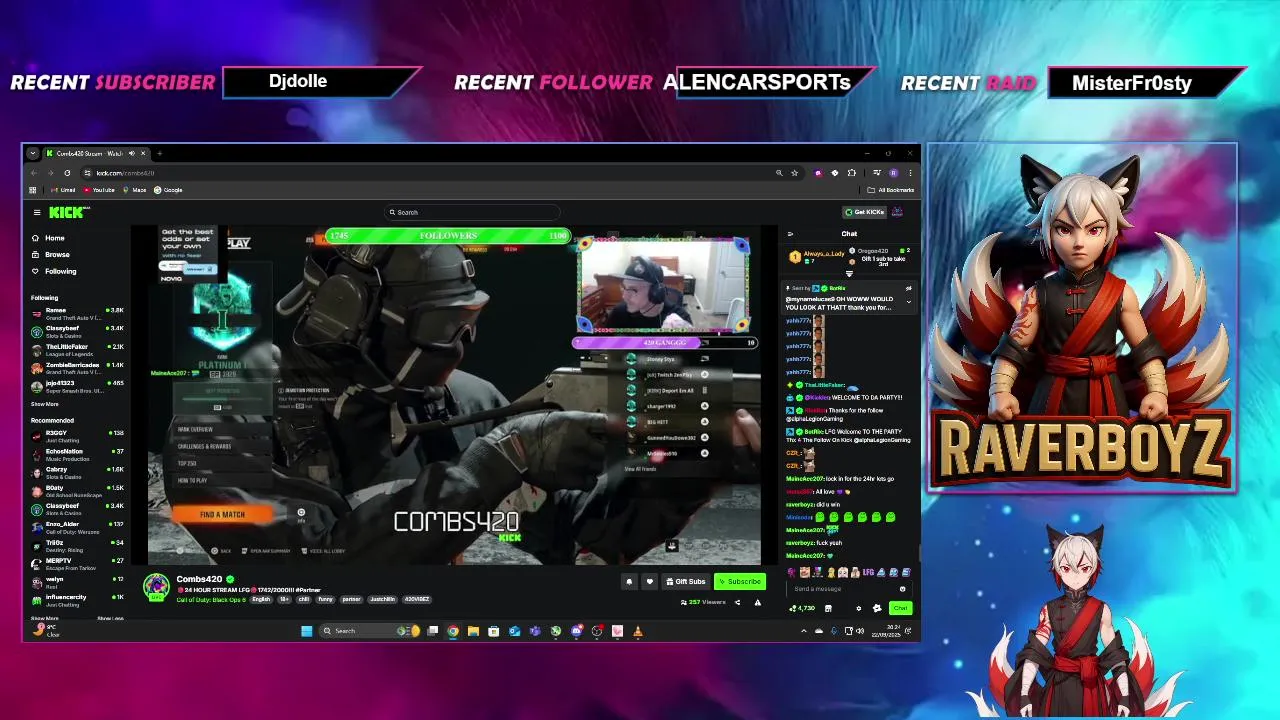The height and width of the screenshot is (720, 1280).
Task: Open Enzo_Alder in Recommended list
Action: click(x=77, y=526)
